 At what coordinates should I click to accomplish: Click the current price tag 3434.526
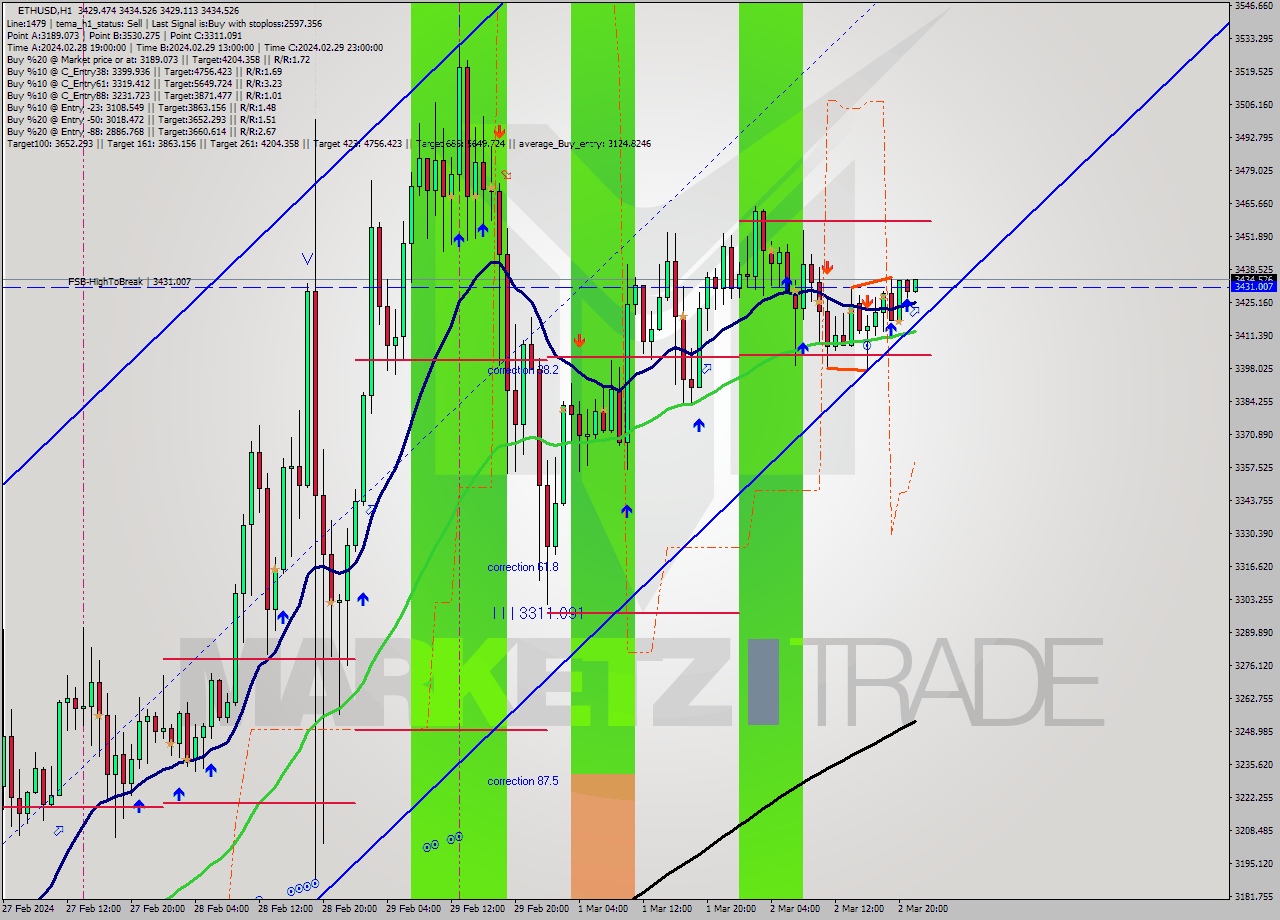pyautogui.click(x=1254, y=279)
